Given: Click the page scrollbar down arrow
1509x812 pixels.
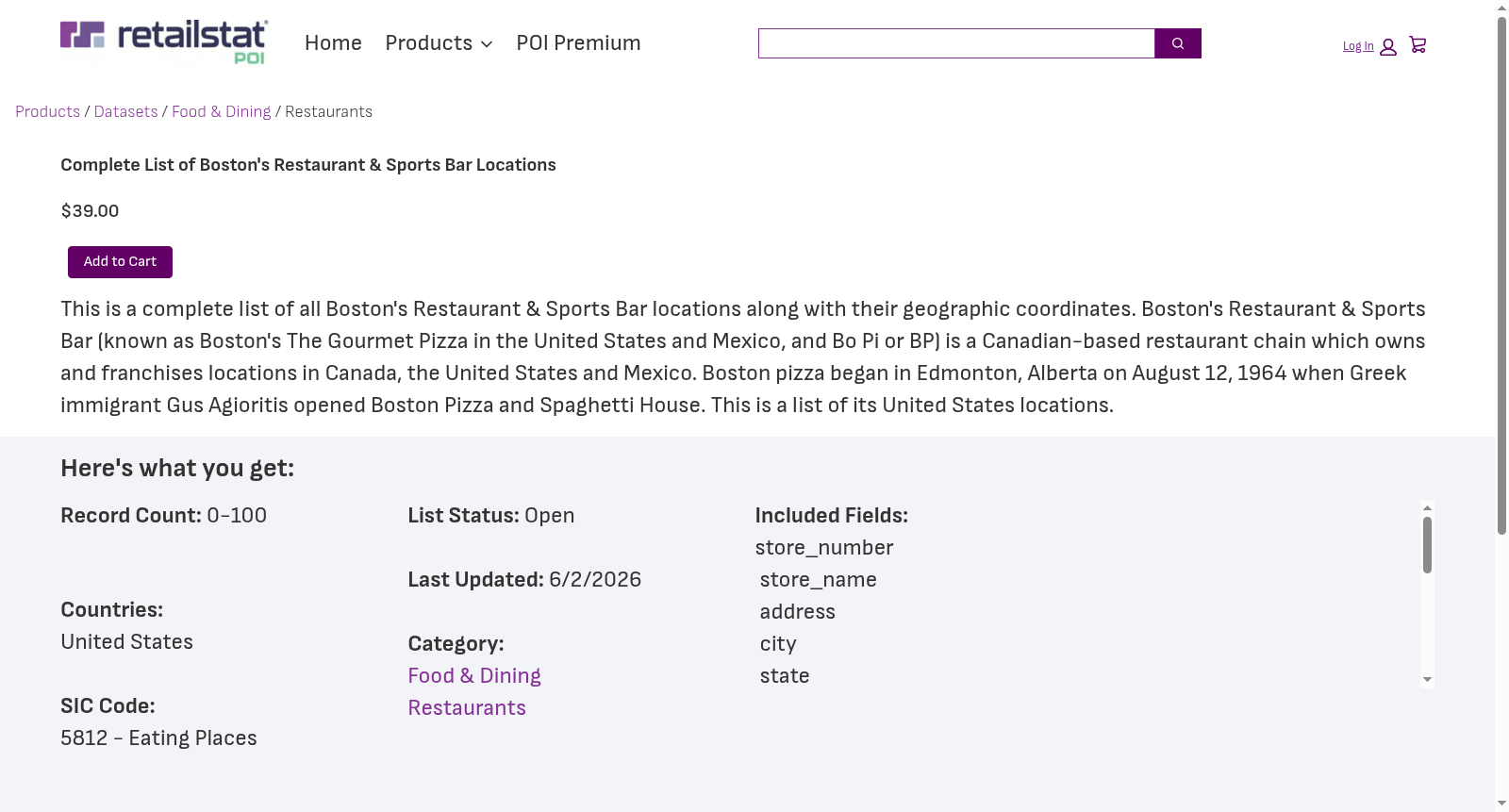Looking at the screenshot, I should [x=1501, y=804].
